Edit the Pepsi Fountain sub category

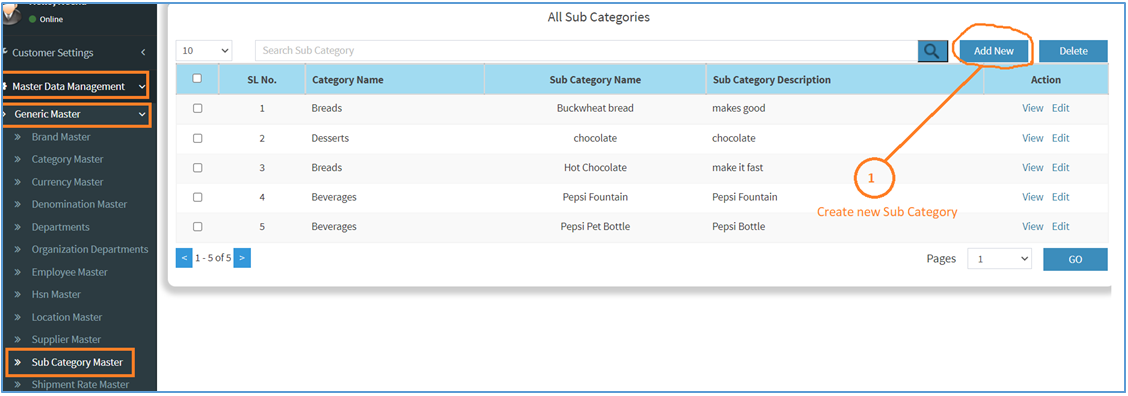pyautogui.click(x=1060, y=197)
